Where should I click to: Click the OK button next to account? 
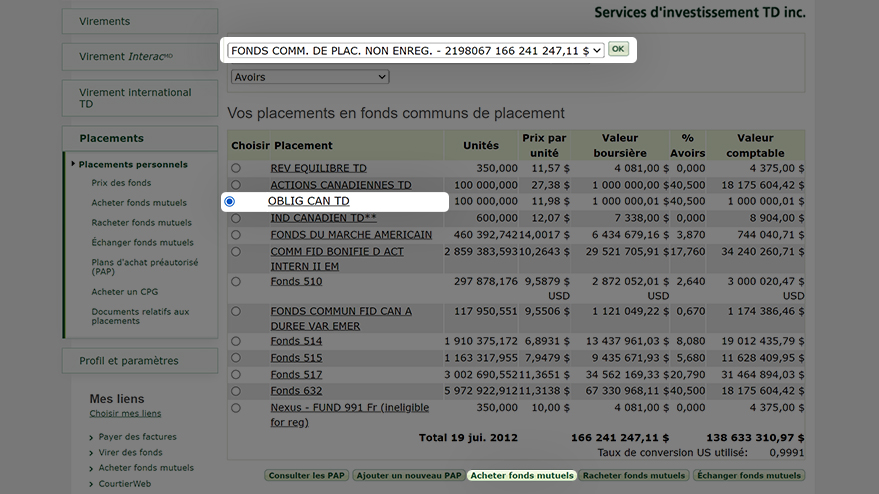coord(618,49)
